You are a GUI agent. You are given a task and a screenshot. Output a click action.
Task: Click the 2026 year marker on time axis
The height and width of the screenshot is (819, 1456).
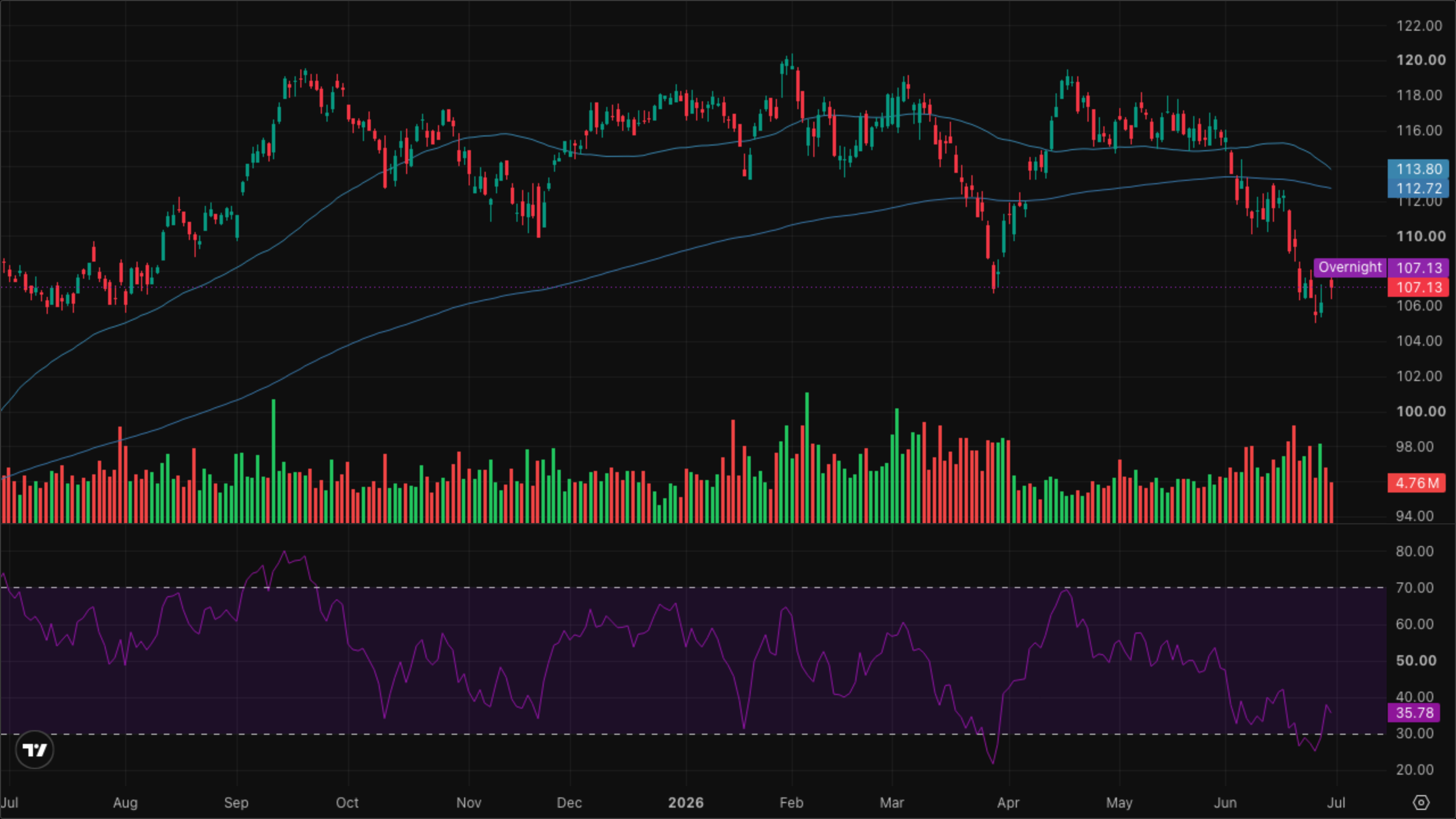pyautogui.click(x=685, y=803)
